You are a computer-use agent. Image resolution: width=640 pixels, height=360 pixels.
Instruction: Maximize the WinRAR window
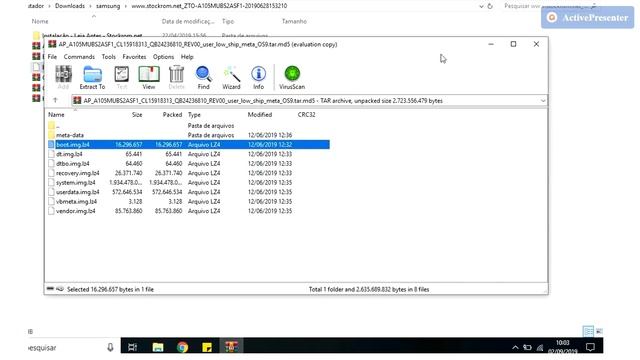[x=513, y=44]
